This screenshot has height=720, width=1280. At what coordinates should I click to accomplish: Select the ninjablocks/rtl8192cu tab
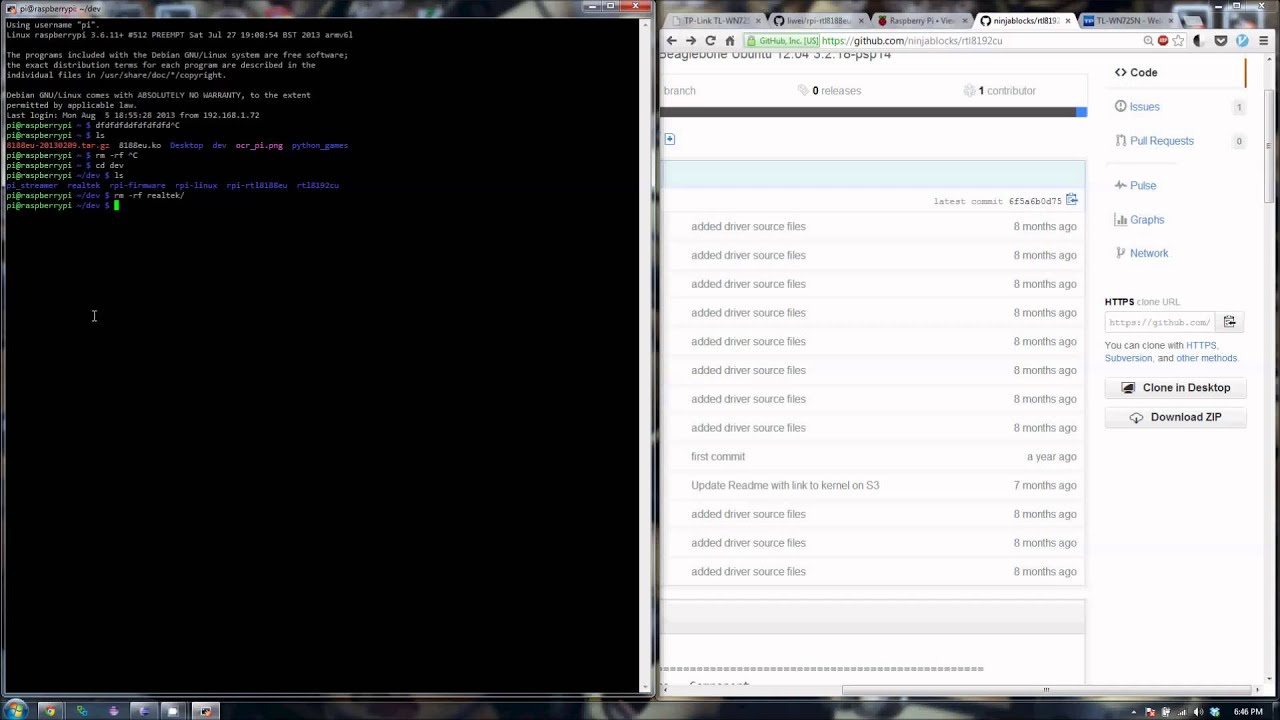[x=1025, y=21]
